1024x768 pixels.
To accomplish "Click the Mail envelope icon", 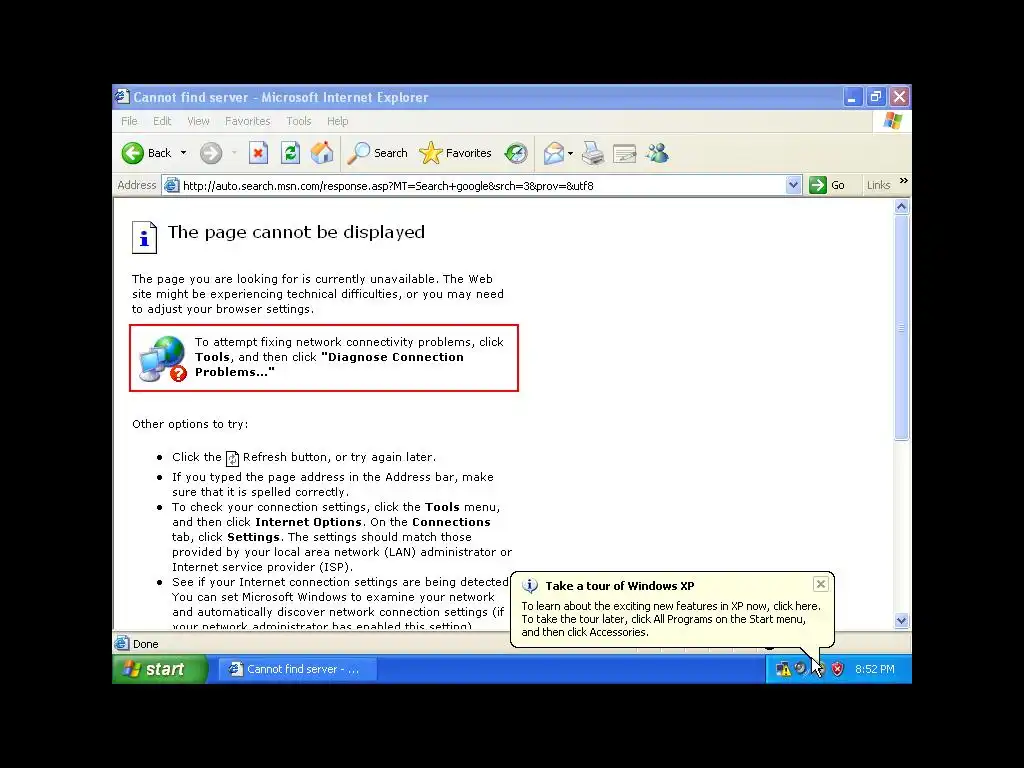I will coord(554,153).
